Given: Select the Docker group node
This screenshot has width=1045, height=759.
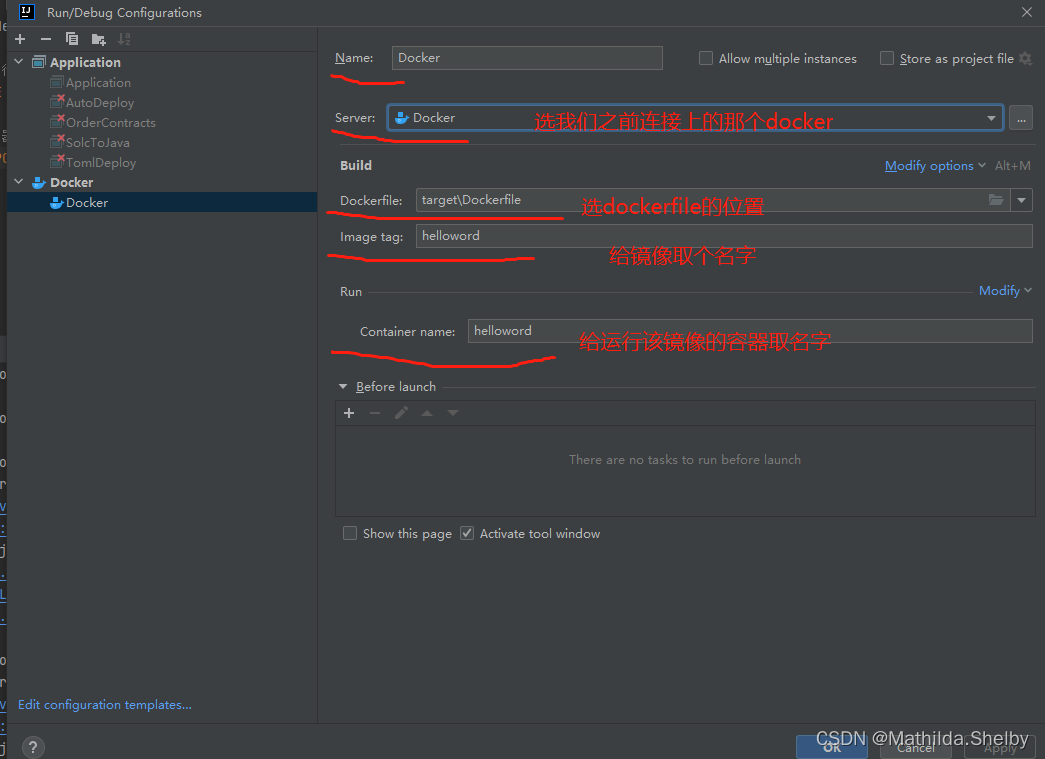Looking at the screenshot, I should [x=71, y=183].
